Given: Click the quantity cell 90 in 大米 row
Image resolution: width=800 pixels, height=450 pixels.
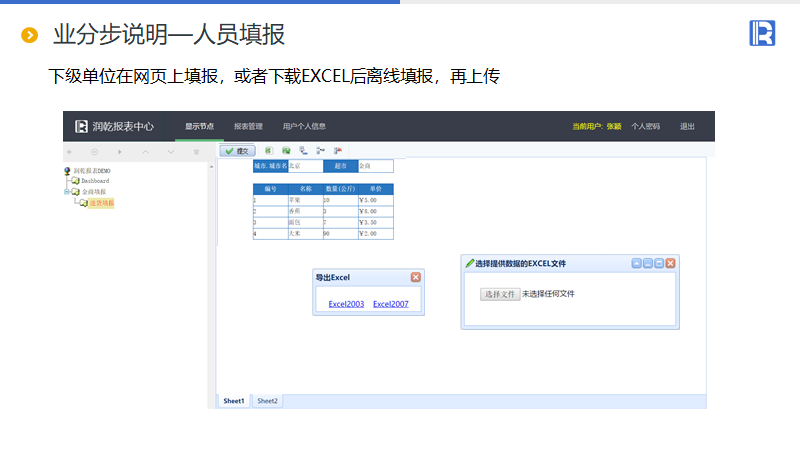Looking at the screenshot, I should click(x=341, y=234).
